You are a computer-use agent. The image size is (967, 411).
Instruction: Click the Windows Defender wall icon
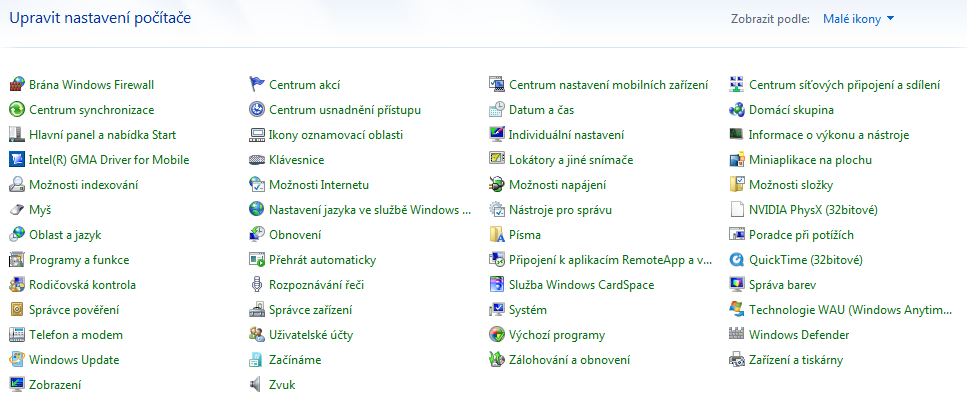tap(737, 334)
